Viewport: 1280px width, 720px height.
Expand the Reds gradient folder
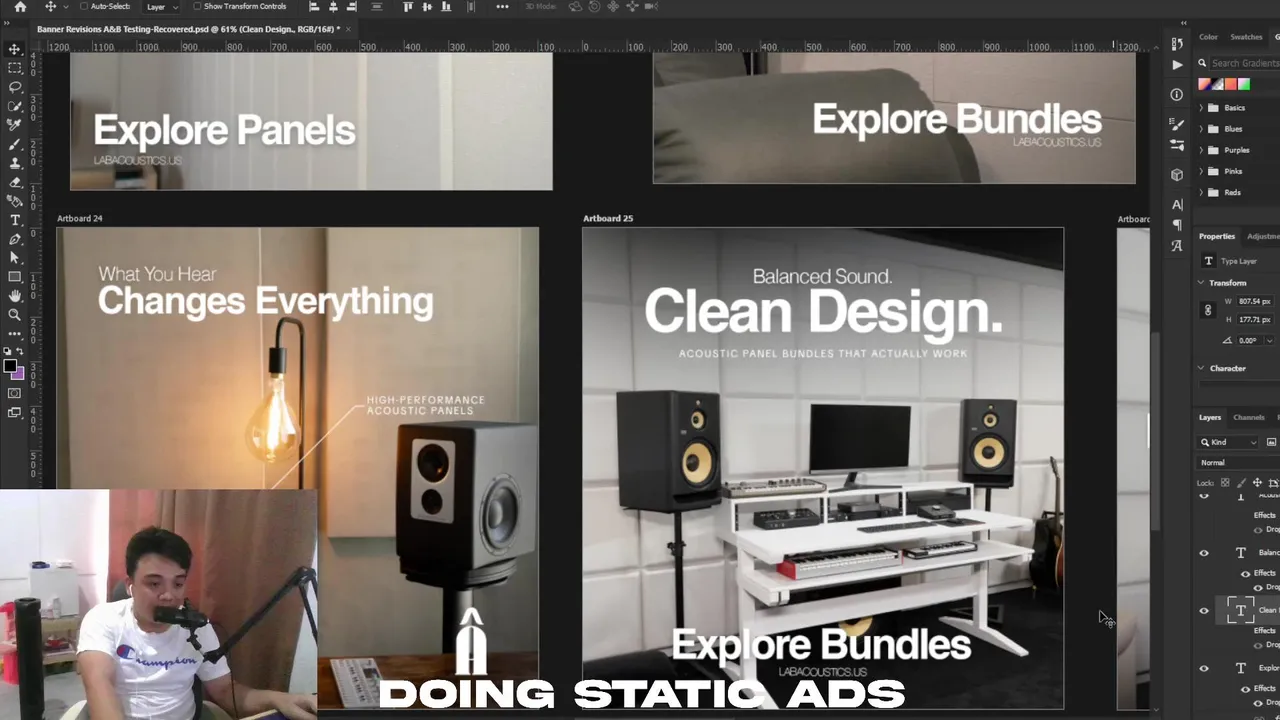pyautogui.click(x=1201, y=192)
